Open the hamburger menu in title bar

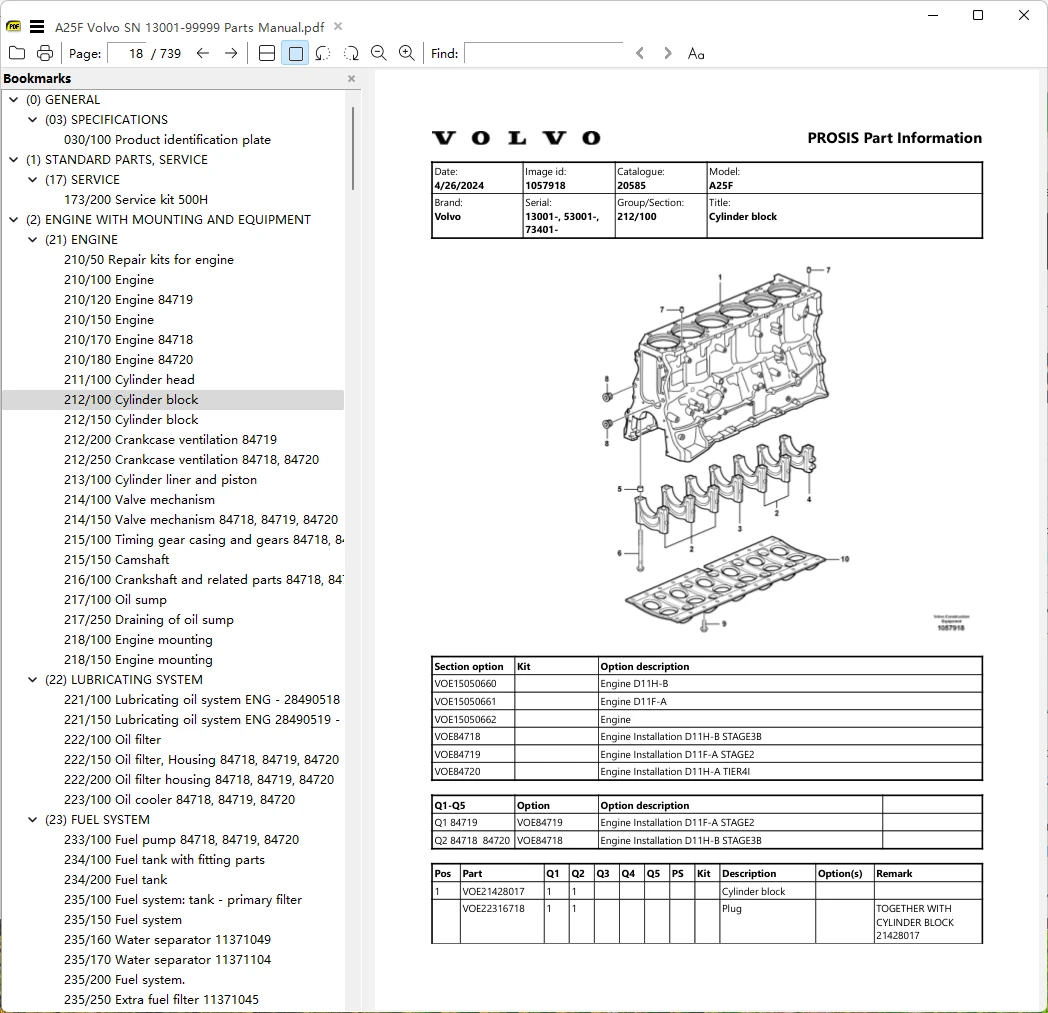pos(37,27)
